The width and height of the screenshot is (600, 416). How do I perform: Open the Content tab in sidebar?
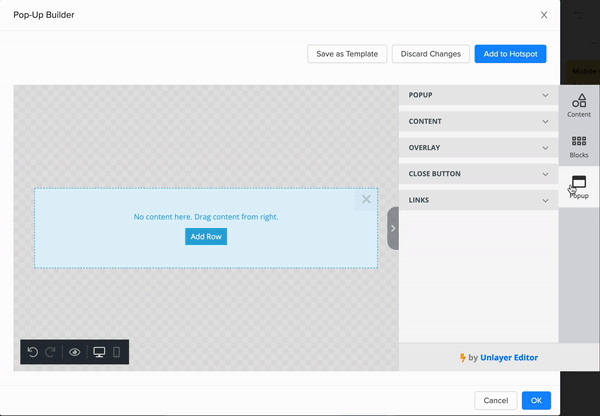(579, 104)
